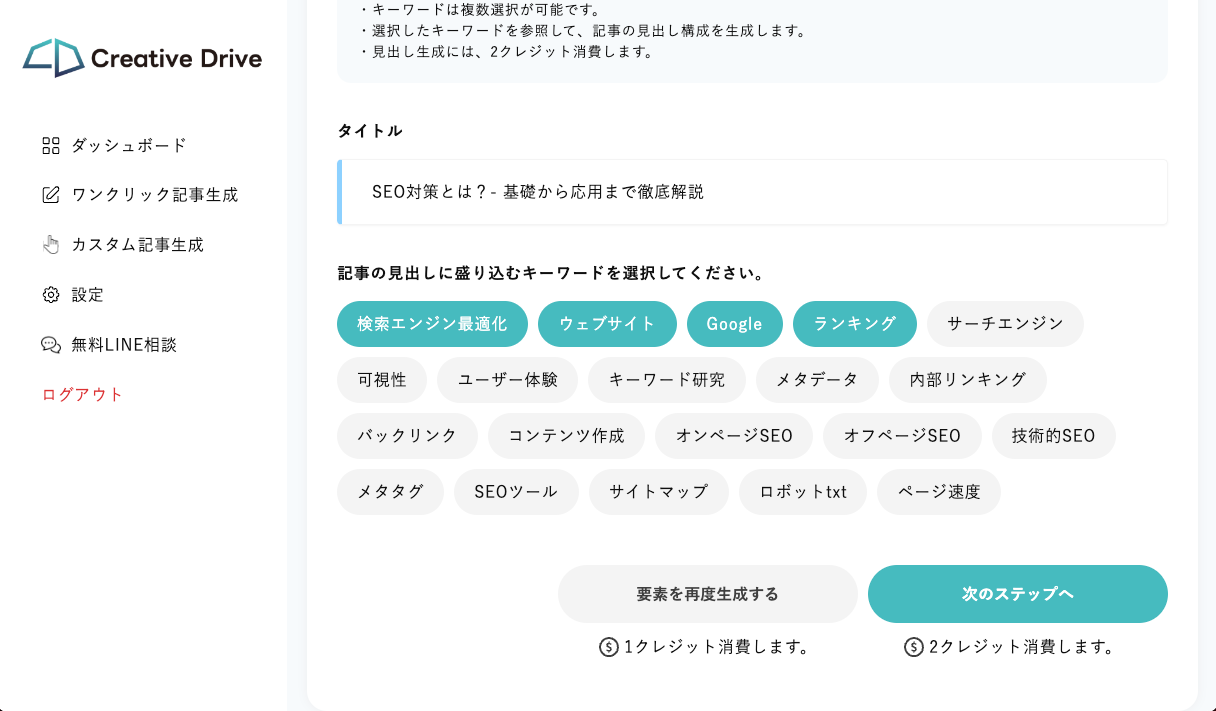This screenshot has height=711, width=1216.
Task: Open 設定 from the sidebar
Action: 87,295
